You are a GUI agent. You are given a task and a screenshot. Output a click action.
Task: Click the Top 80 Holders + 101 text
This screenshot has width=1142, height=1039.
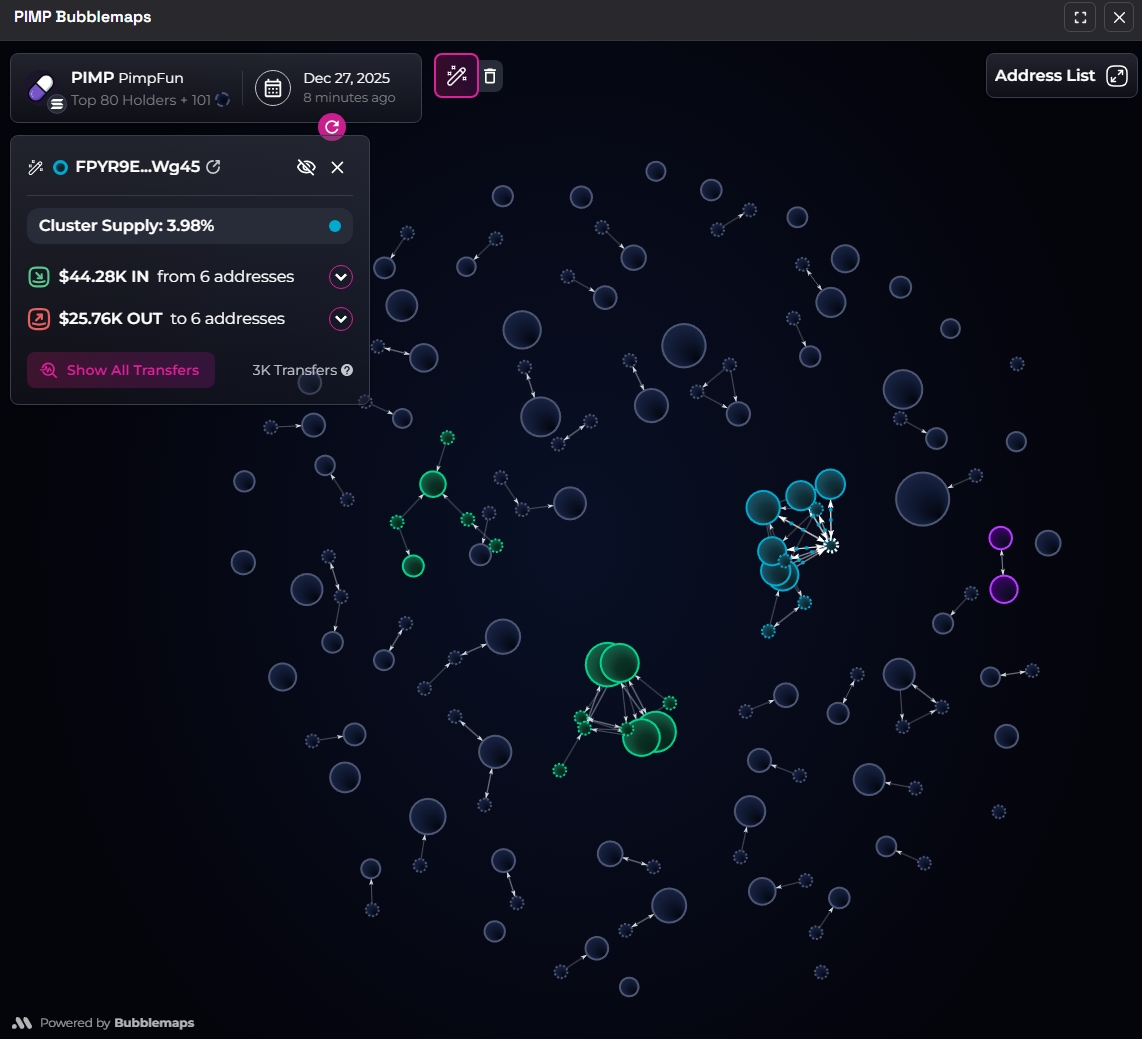point(141,100)
